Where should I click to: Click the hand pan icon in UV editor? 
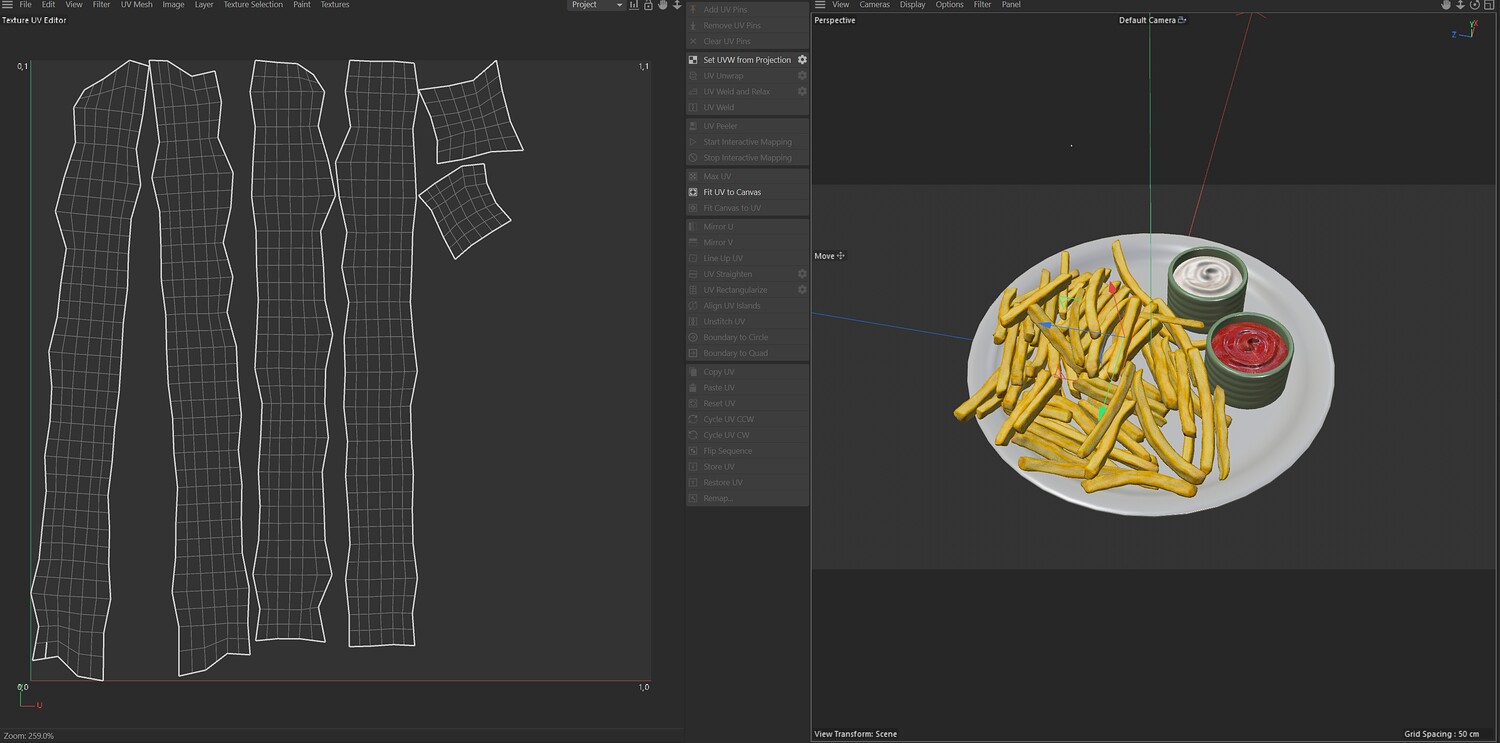click(x=662, y=5)
